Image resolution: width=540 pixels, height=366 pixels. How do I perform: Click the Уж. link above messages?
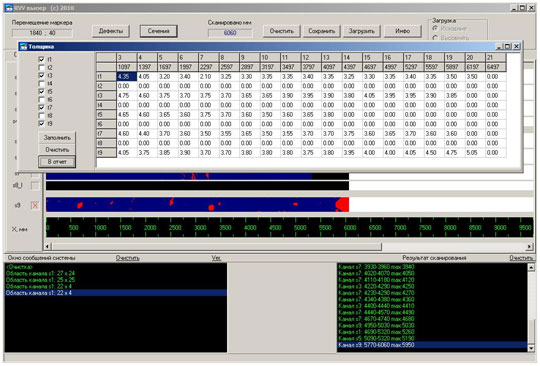click(x=216, y=258)
